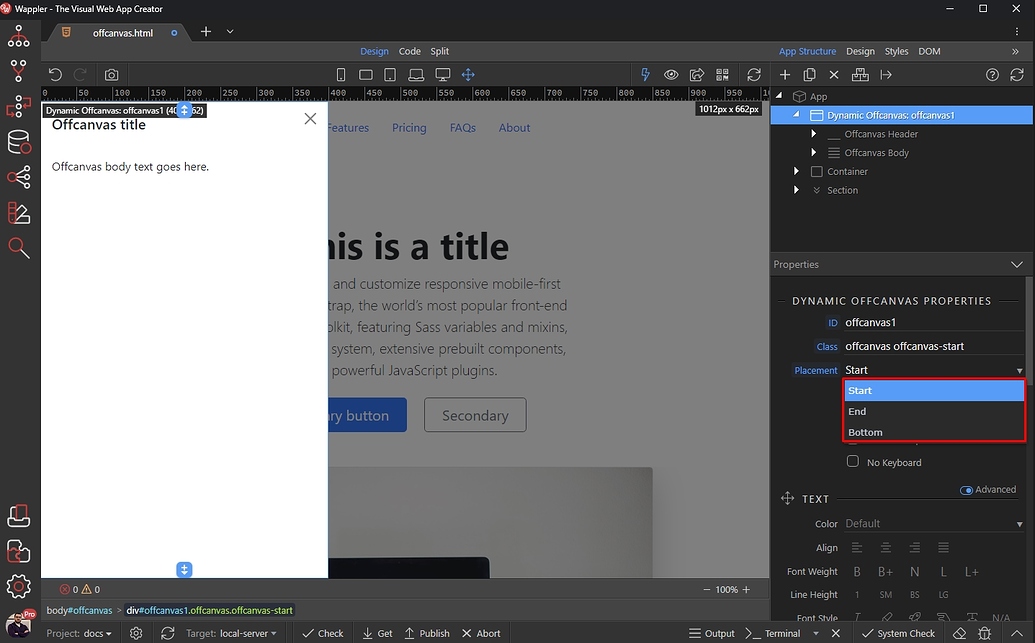Toggle the App Connect data preview eye icon

tap(671, 74)
